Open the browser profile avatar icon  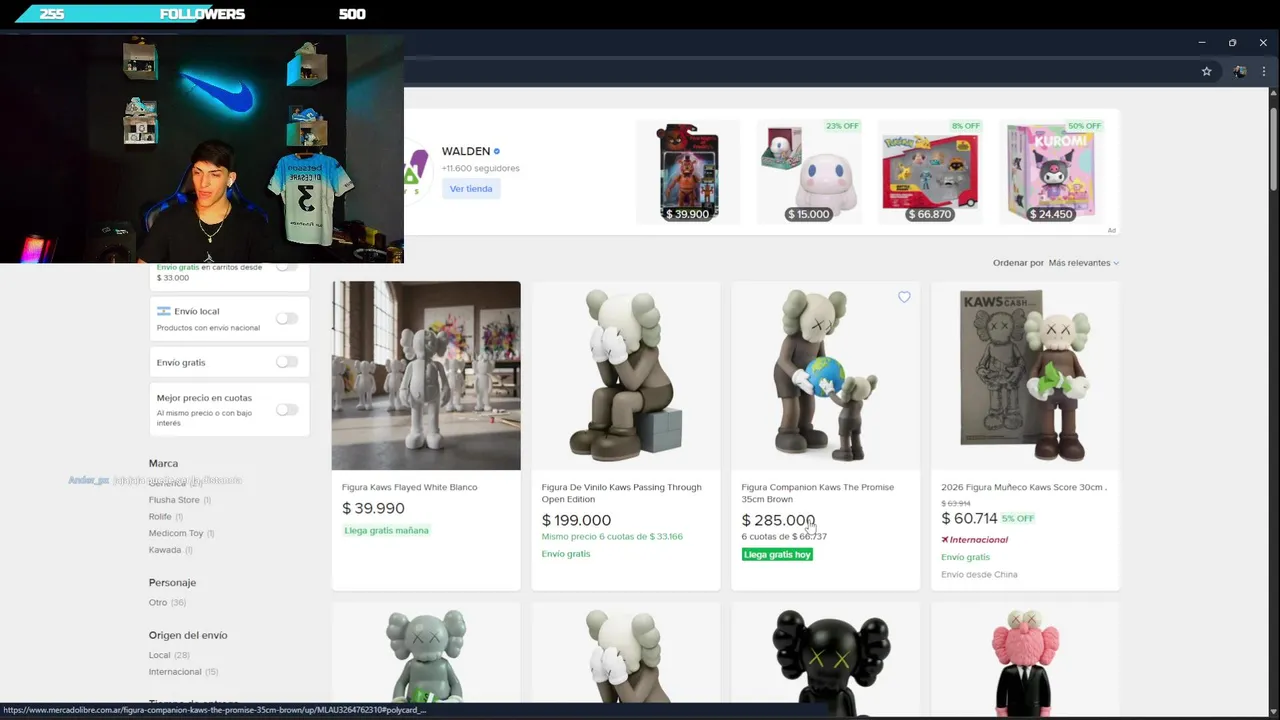click(1239, 72)
